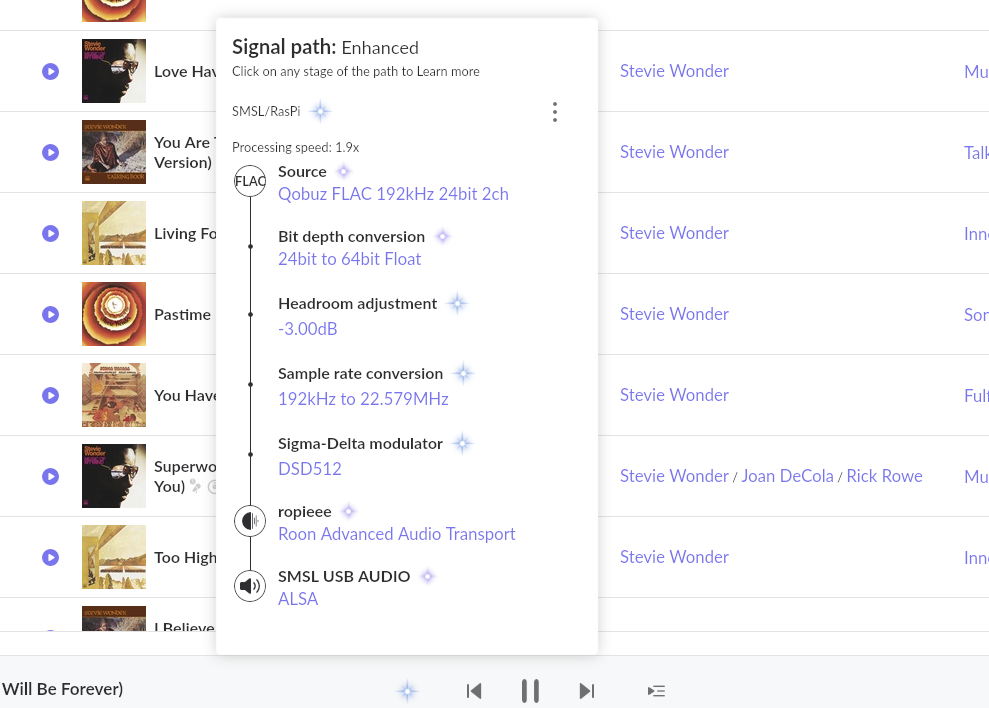
Task: Open Stevie Wonder artist in Pastime row
Action: tap(674, 314)
